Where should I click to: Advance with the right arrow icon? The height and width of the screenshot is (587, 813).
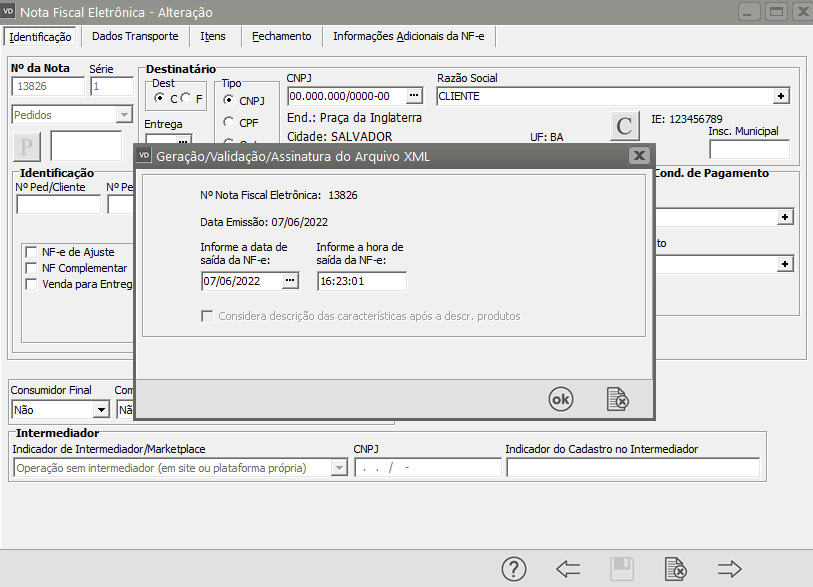click(729, 569)
